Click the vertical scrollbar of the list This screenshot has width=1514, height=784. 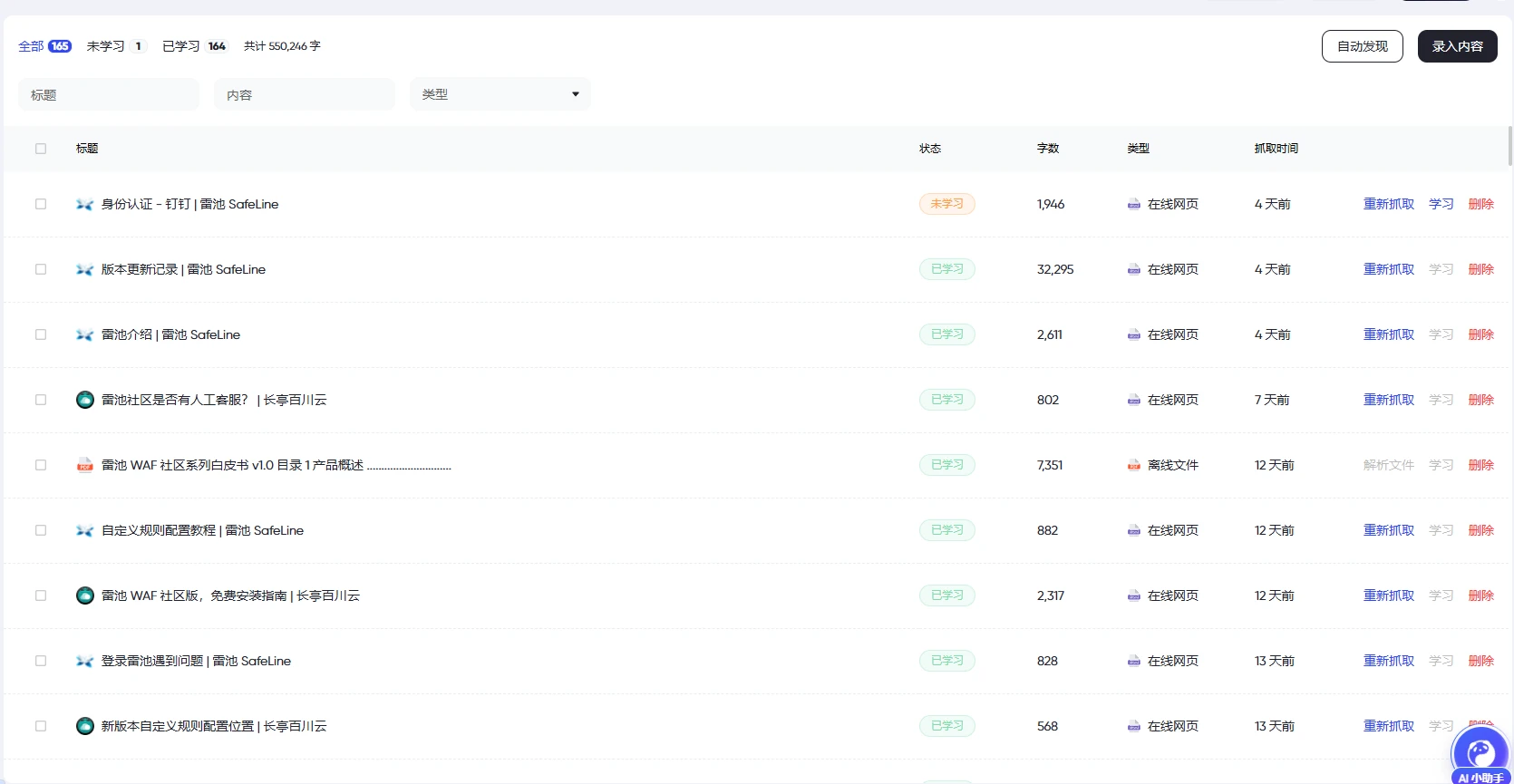point(1509,146)
